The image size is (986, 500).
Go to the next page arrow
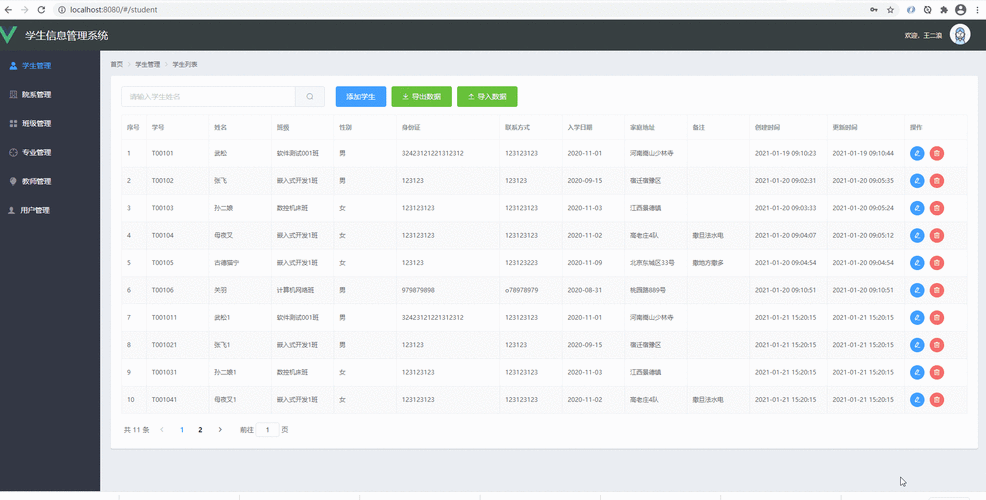(x=219, y=430)
